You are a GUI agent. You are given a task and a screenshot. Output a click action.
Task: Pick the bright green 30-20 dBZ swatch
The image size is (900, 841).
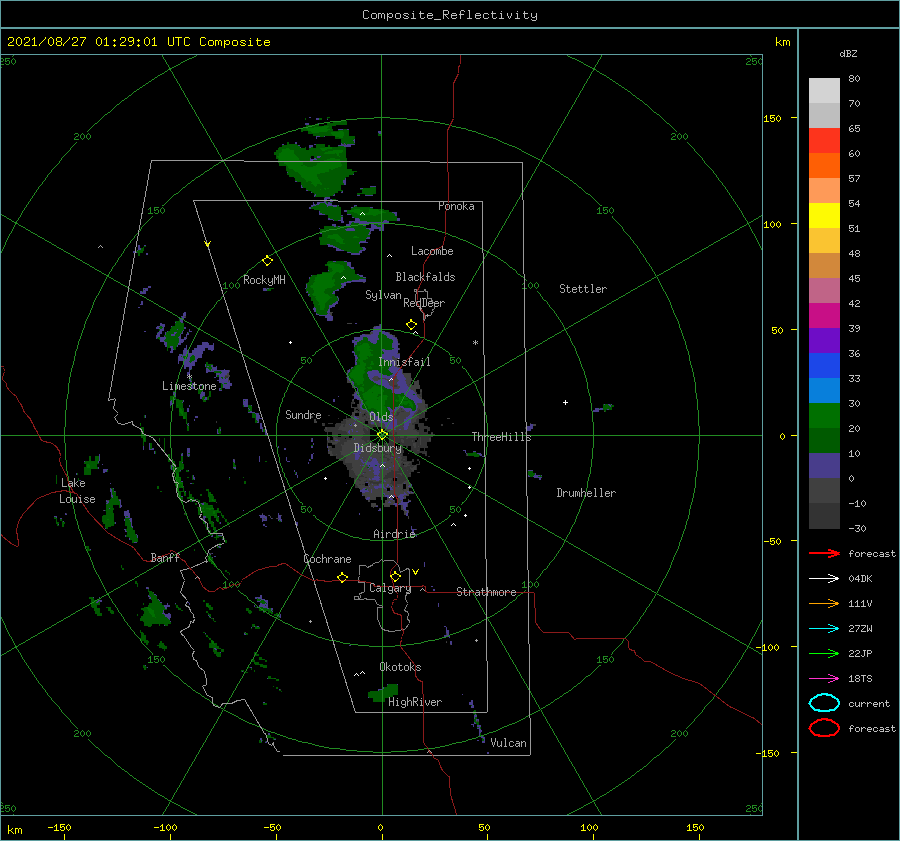click(x=824, y=416)
